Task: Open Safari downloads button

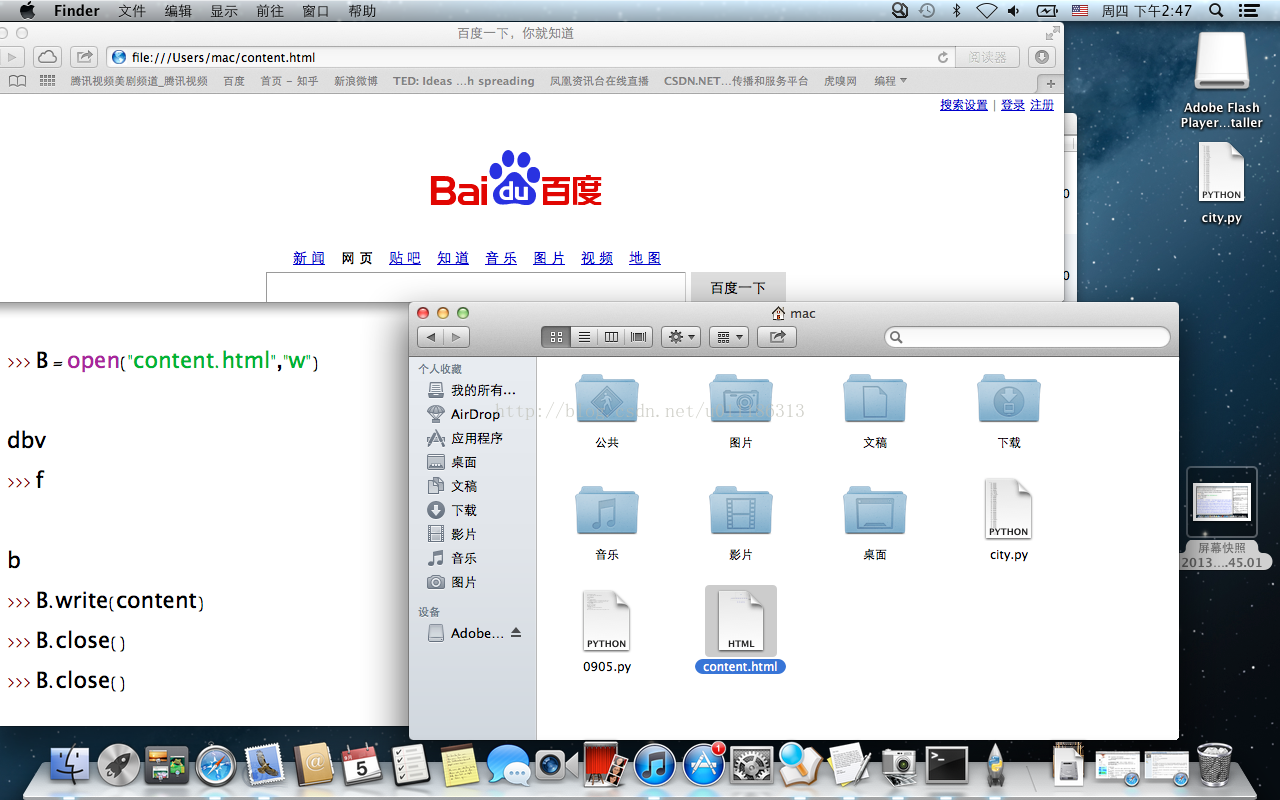Action: [1043, 57]
